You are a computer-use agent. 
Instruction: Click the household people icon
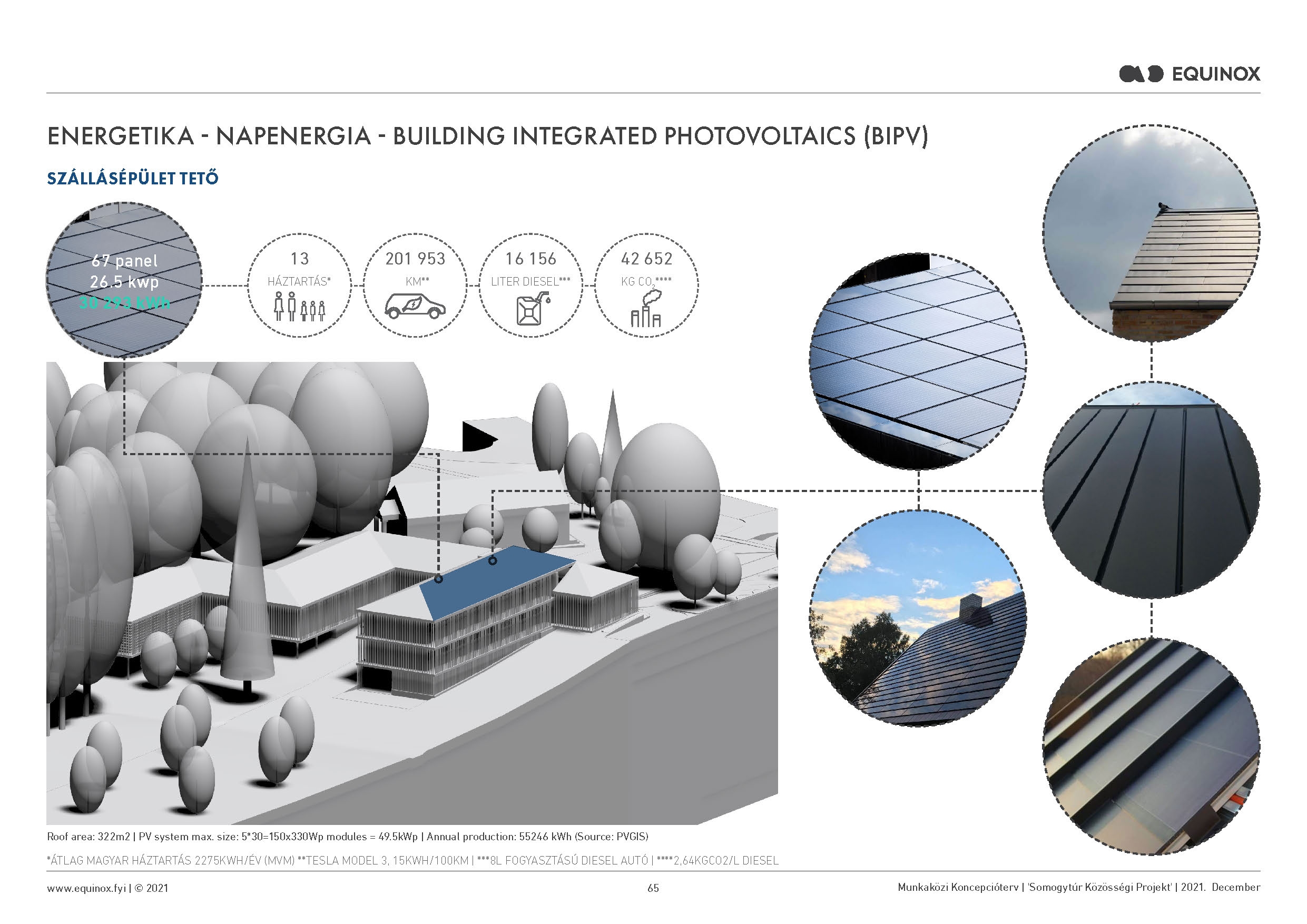(x=299, y=306)
